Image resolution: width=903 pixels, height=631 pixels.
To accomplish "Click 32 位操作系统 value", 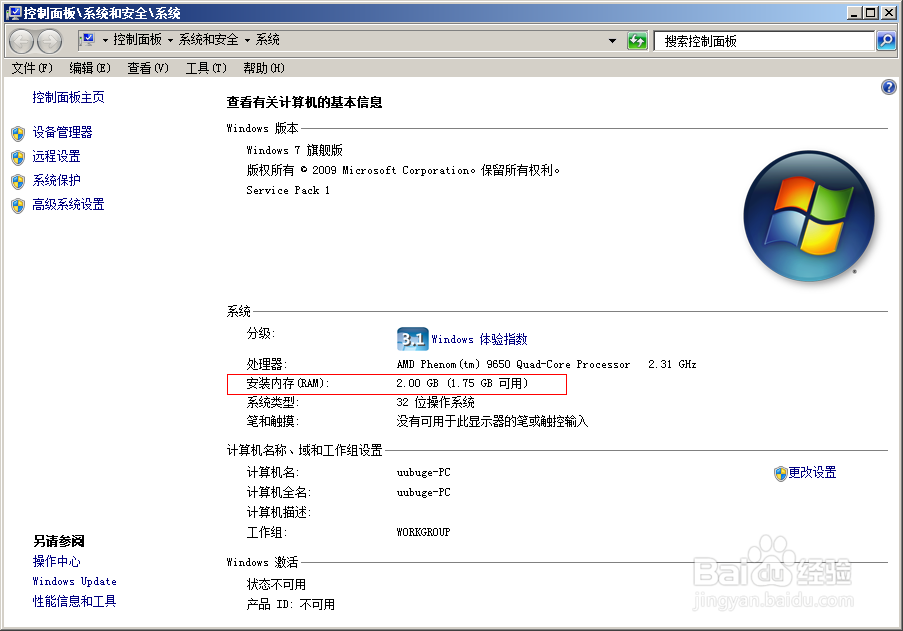I will click(x=435, y=402).
